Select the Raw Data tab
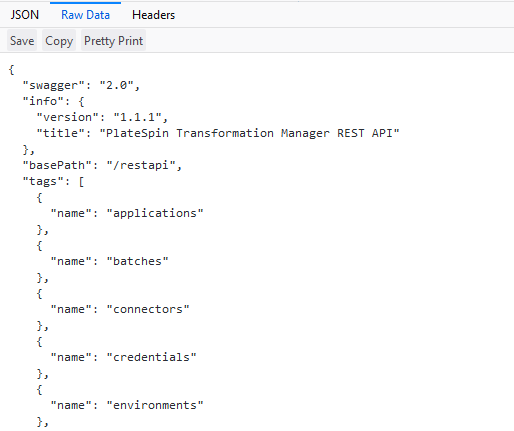This screenshot has height=431, width=514. click(x=85, y=15)
